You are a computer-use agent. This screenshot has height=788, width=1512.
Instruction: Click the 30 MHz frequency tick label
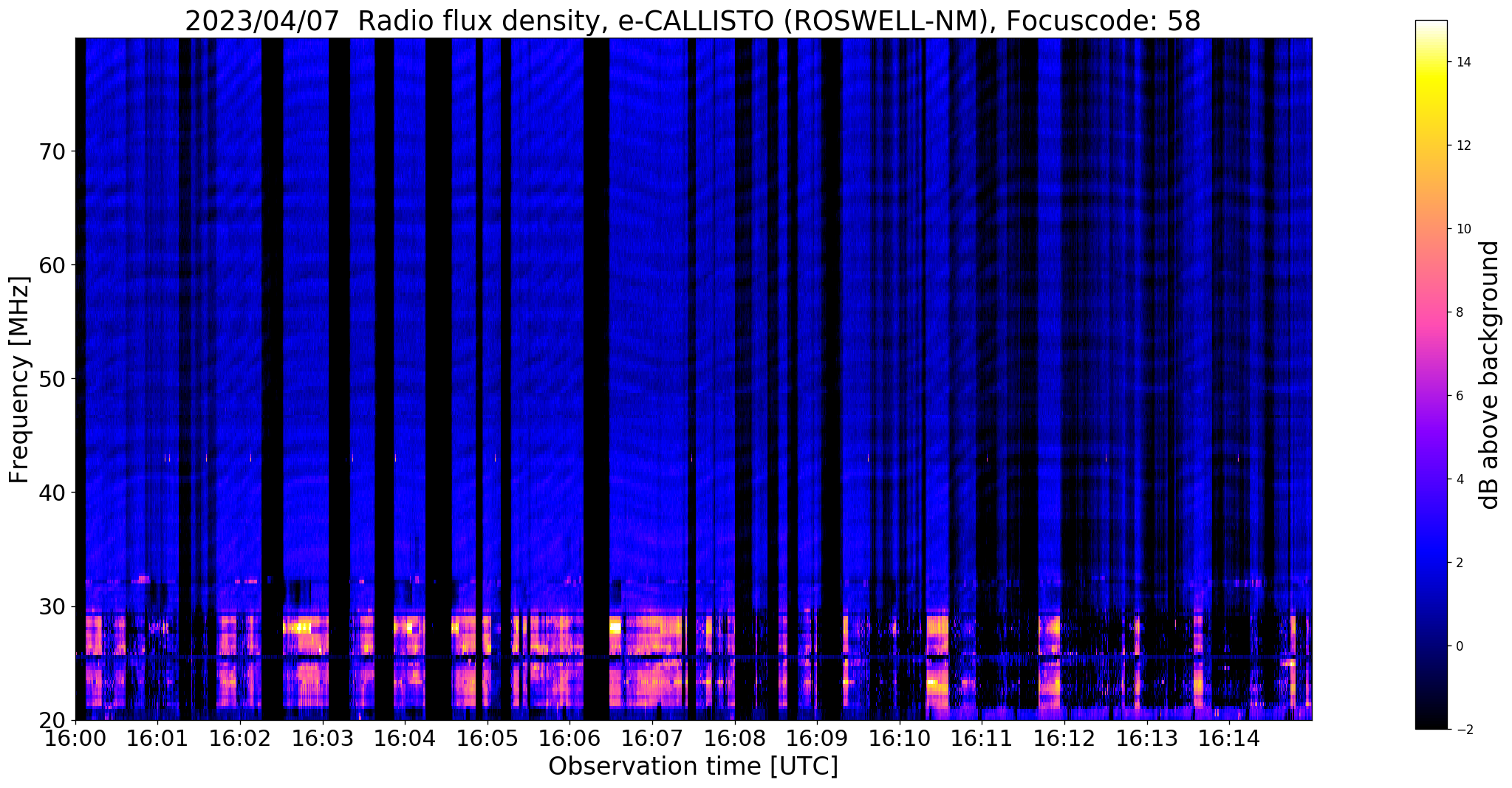pos(52,606)
